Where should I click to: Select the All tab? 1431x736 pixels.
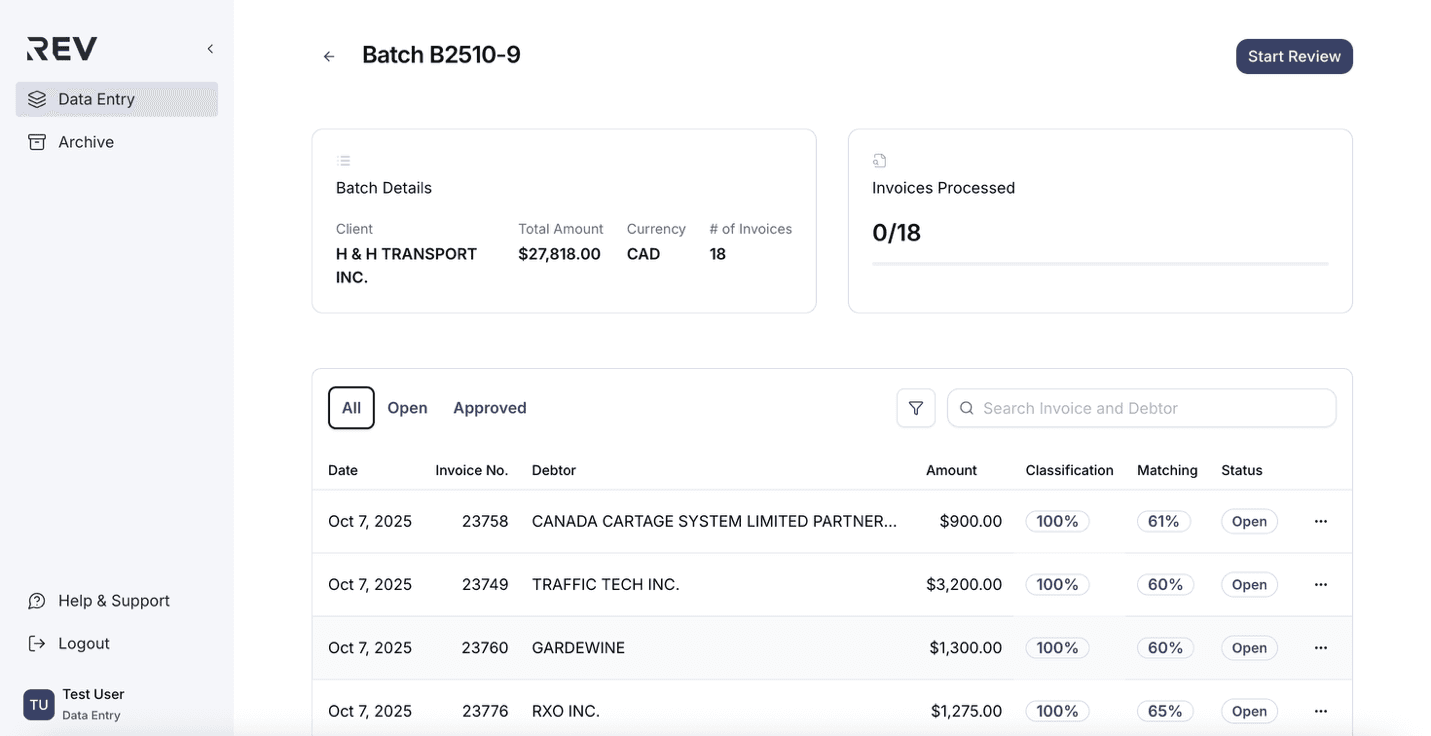[351, 408]
